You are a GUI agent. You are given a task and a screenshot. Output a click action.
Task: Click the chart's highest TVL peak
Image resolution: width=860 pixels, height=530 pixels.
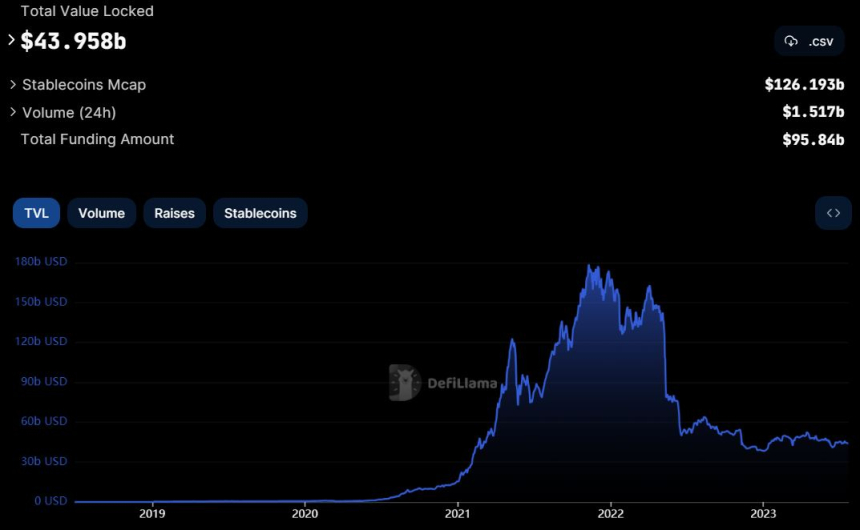[589, 266]
